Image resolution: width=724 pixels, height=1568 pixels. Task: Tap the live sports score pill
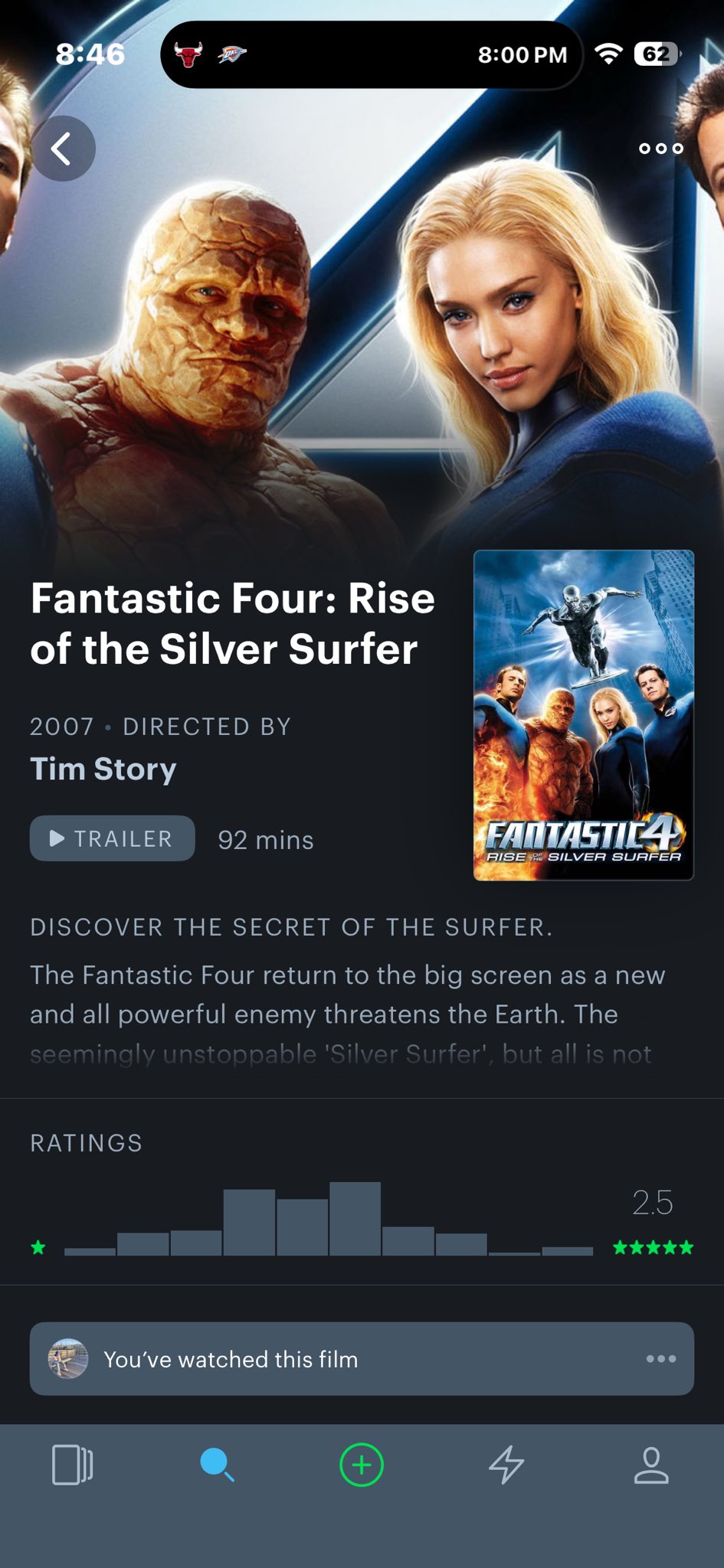[372, 55]
